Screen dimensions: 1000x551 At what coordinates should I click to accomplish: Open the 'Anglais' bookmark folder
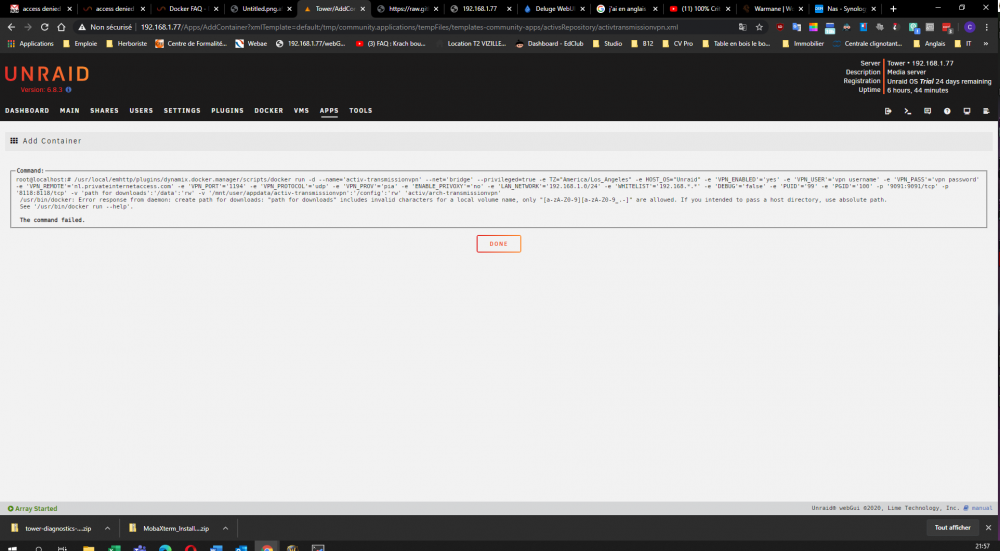929,43
